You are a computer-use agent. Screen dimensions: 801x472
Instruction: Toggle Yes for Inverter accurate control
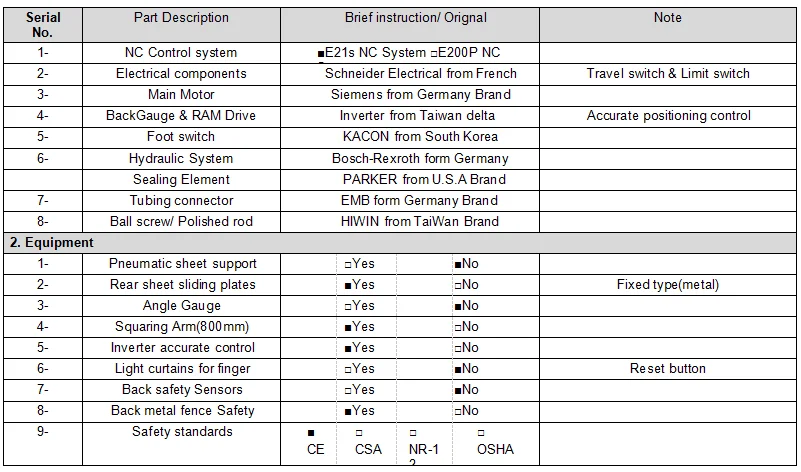[348, 348]
